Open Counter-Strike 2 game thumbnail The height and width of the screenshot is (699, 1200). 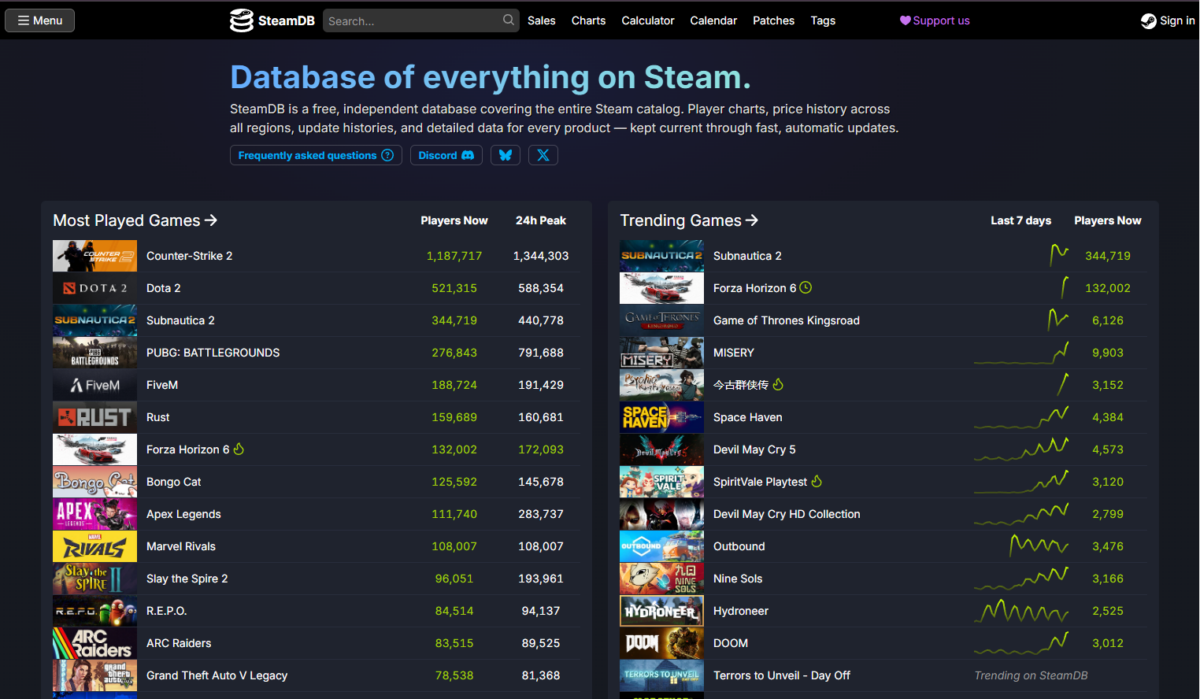(x=95, y=256)
